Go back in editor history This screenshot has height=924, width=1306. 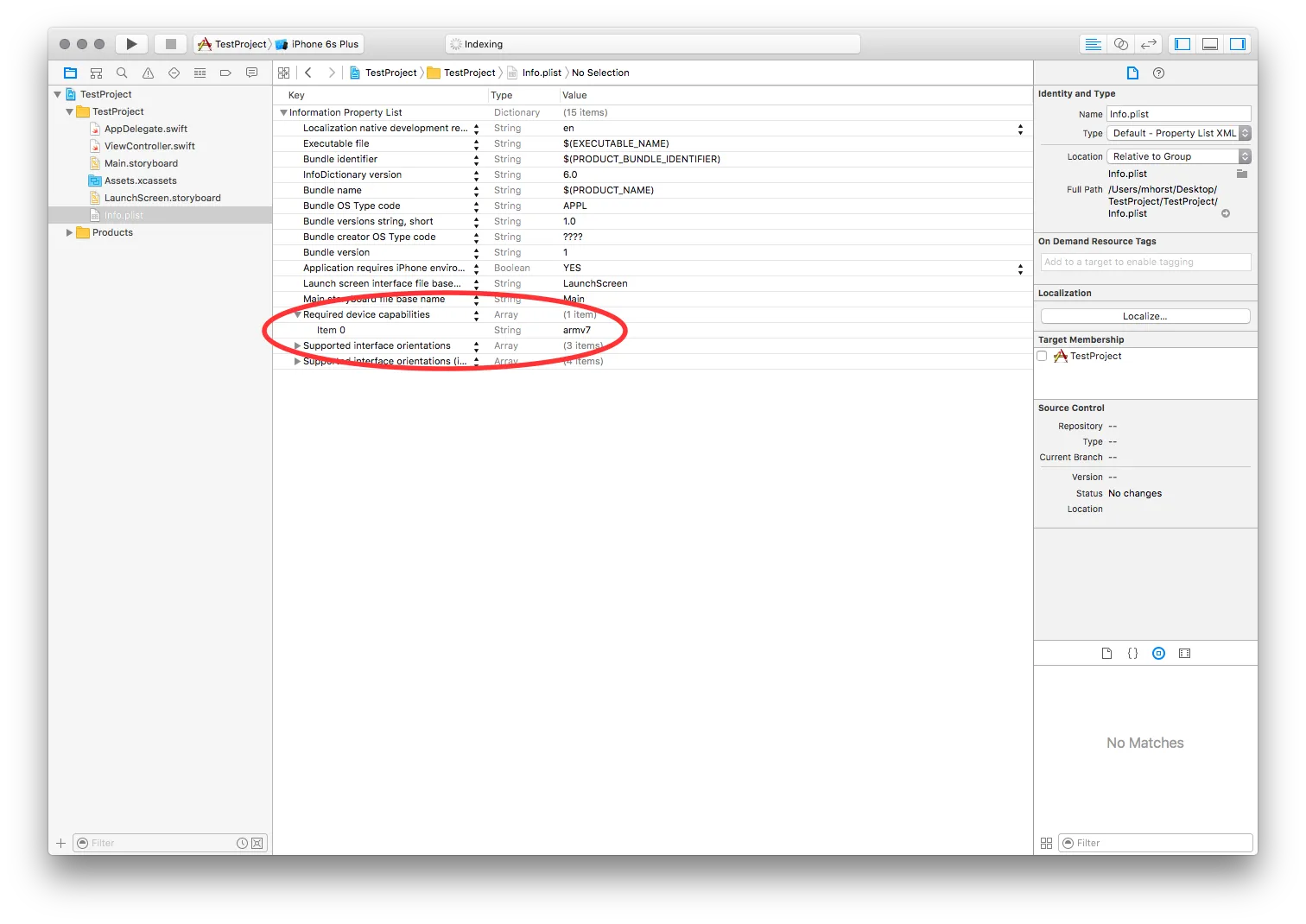(308, 73)
